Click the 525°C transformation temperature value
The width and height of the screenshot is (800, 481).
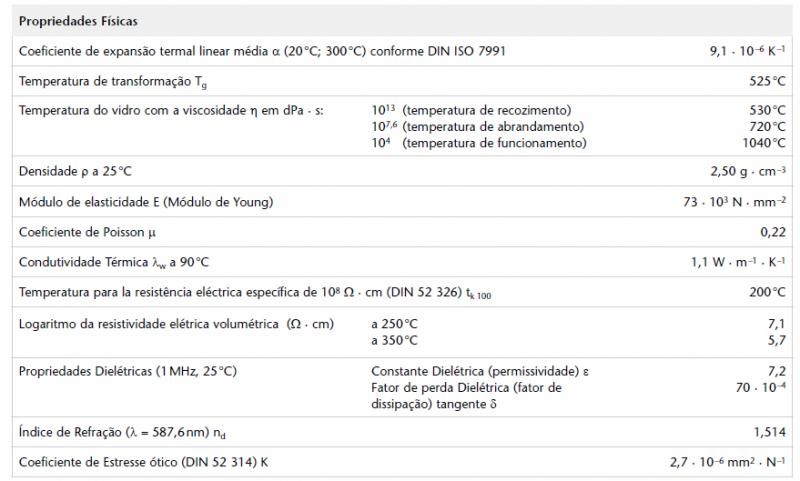[767, 81]
